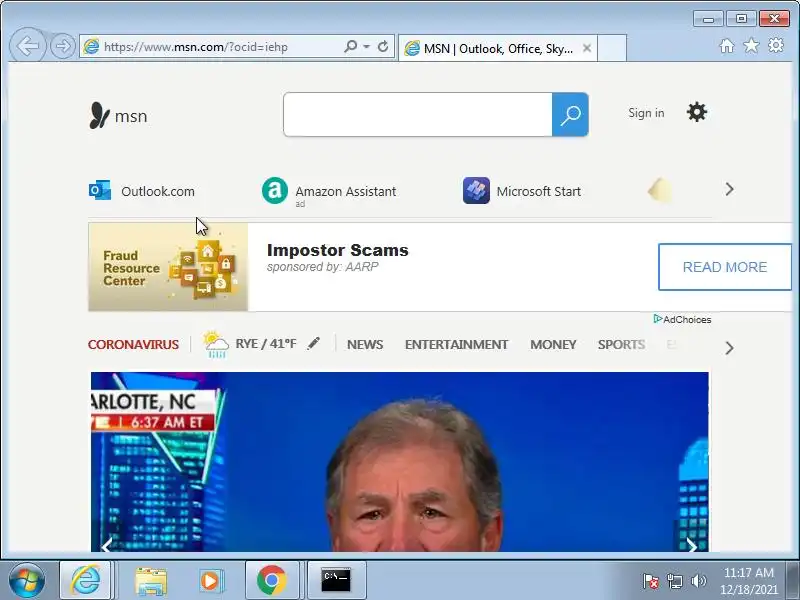Focus the MSN web search box
The height and width of the screenshot is (600, 800).
point(417,114)
